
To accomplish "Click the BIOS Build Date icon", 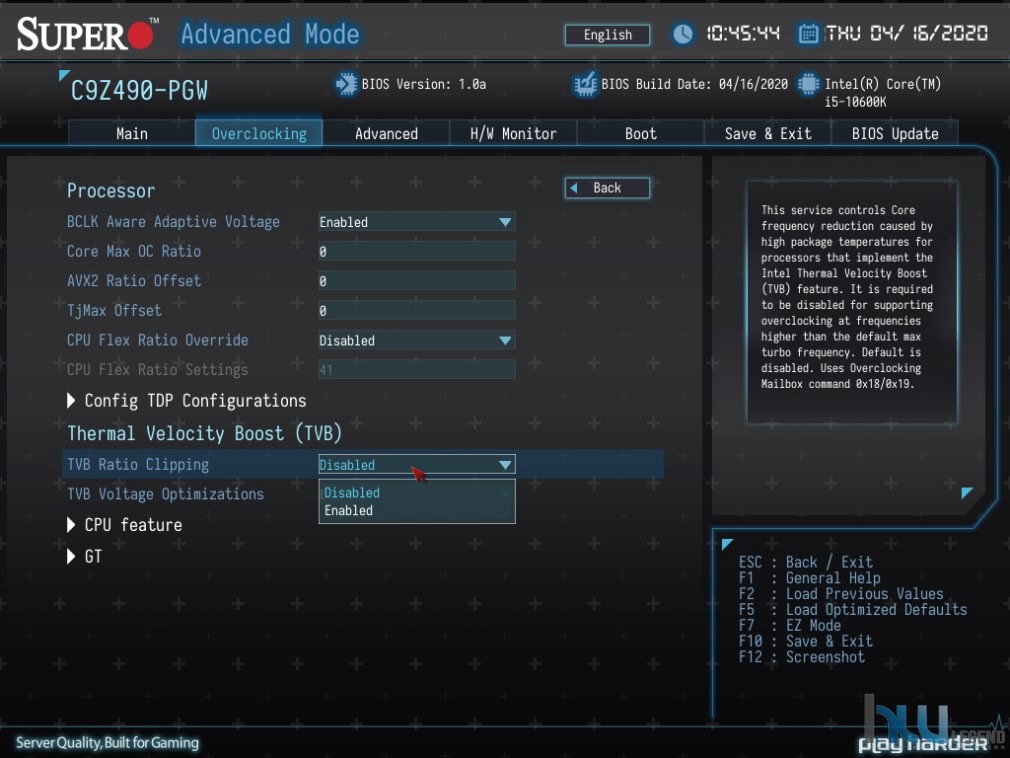I will coord(586,84).
